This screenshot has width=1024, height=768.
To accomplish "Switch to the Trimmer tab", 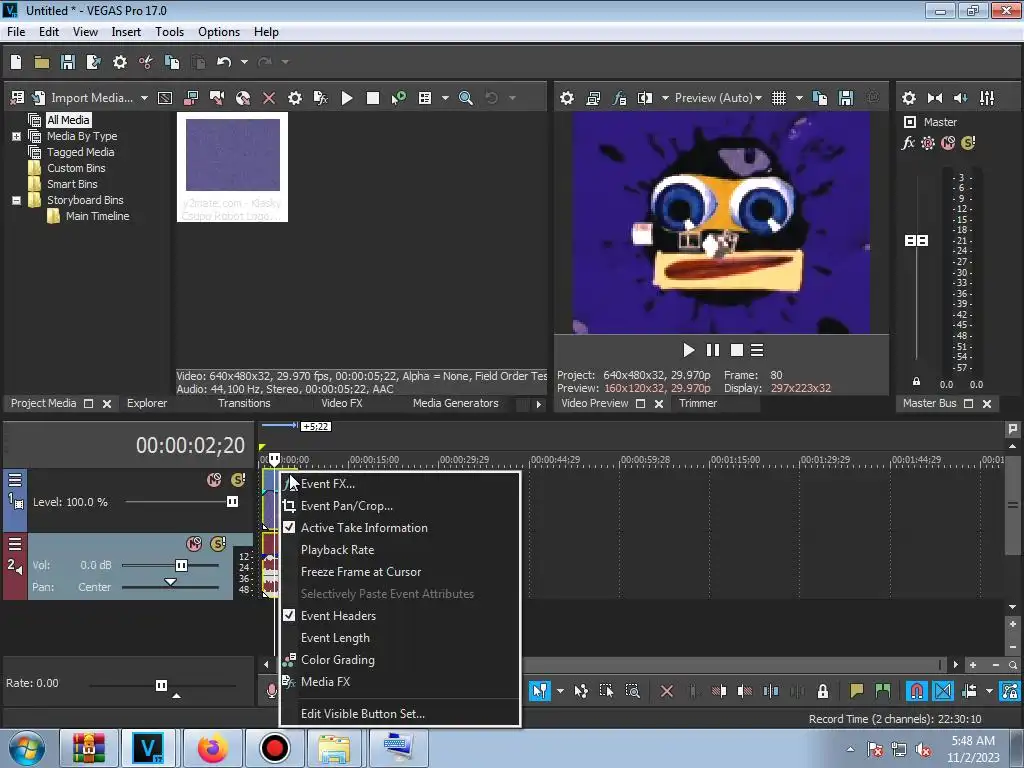I will (697, 404).
